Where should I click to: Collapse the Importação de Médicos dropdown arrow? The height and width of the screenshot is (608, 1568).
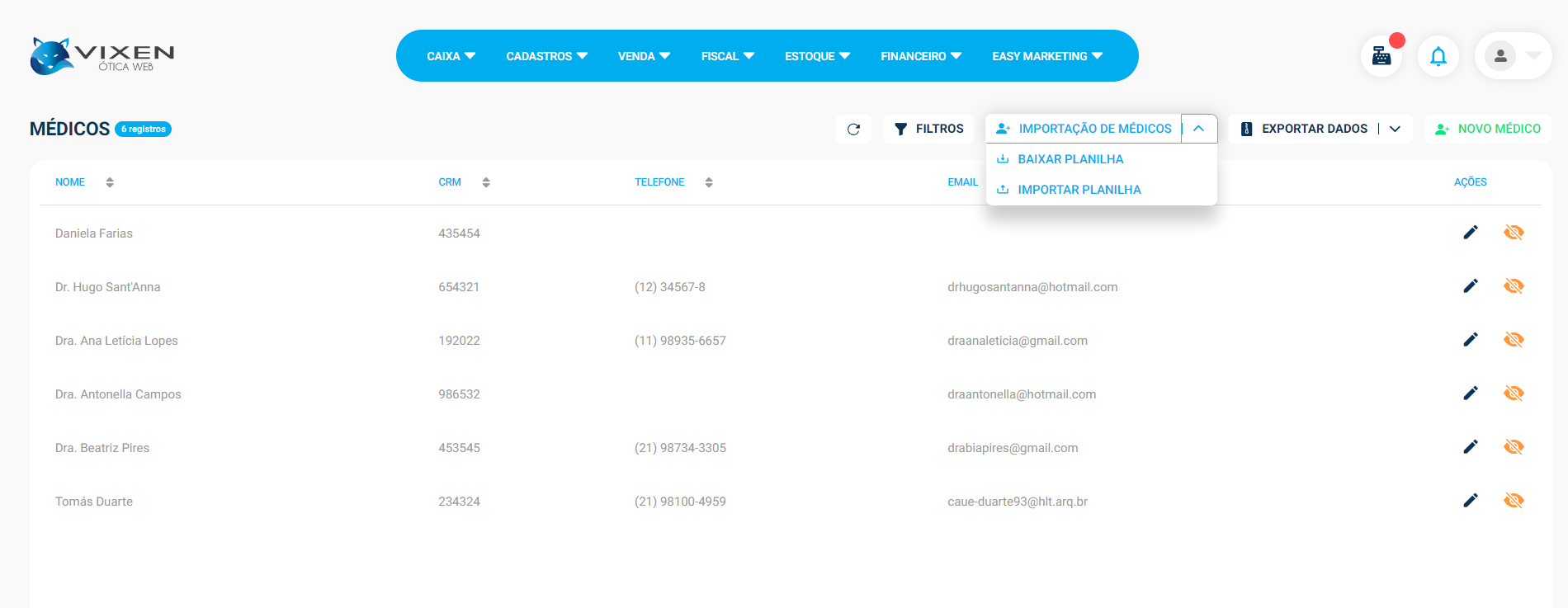[x=1199, y=129]
